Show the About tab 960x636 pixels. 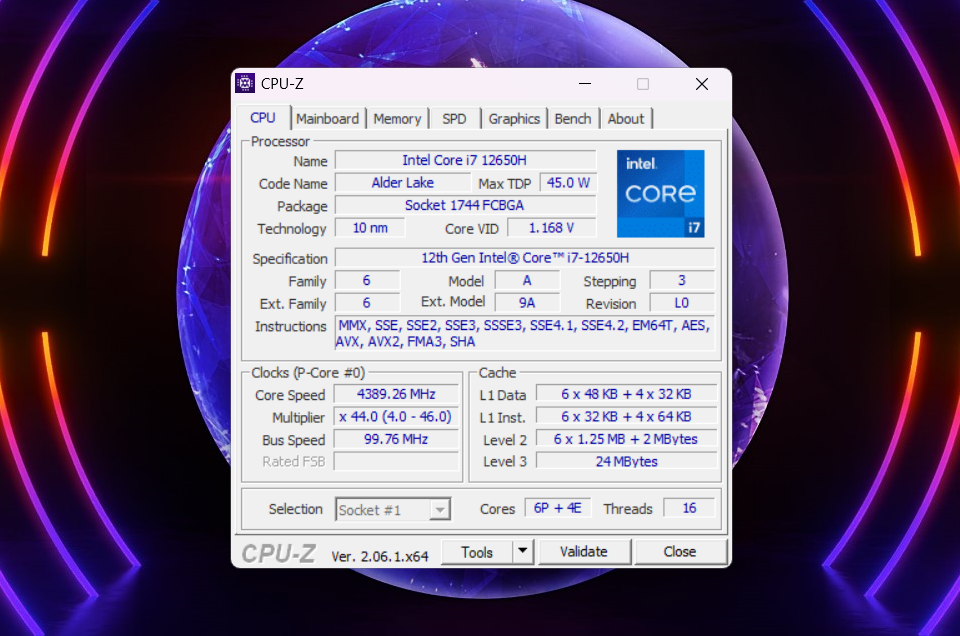[x=626, y=119]
